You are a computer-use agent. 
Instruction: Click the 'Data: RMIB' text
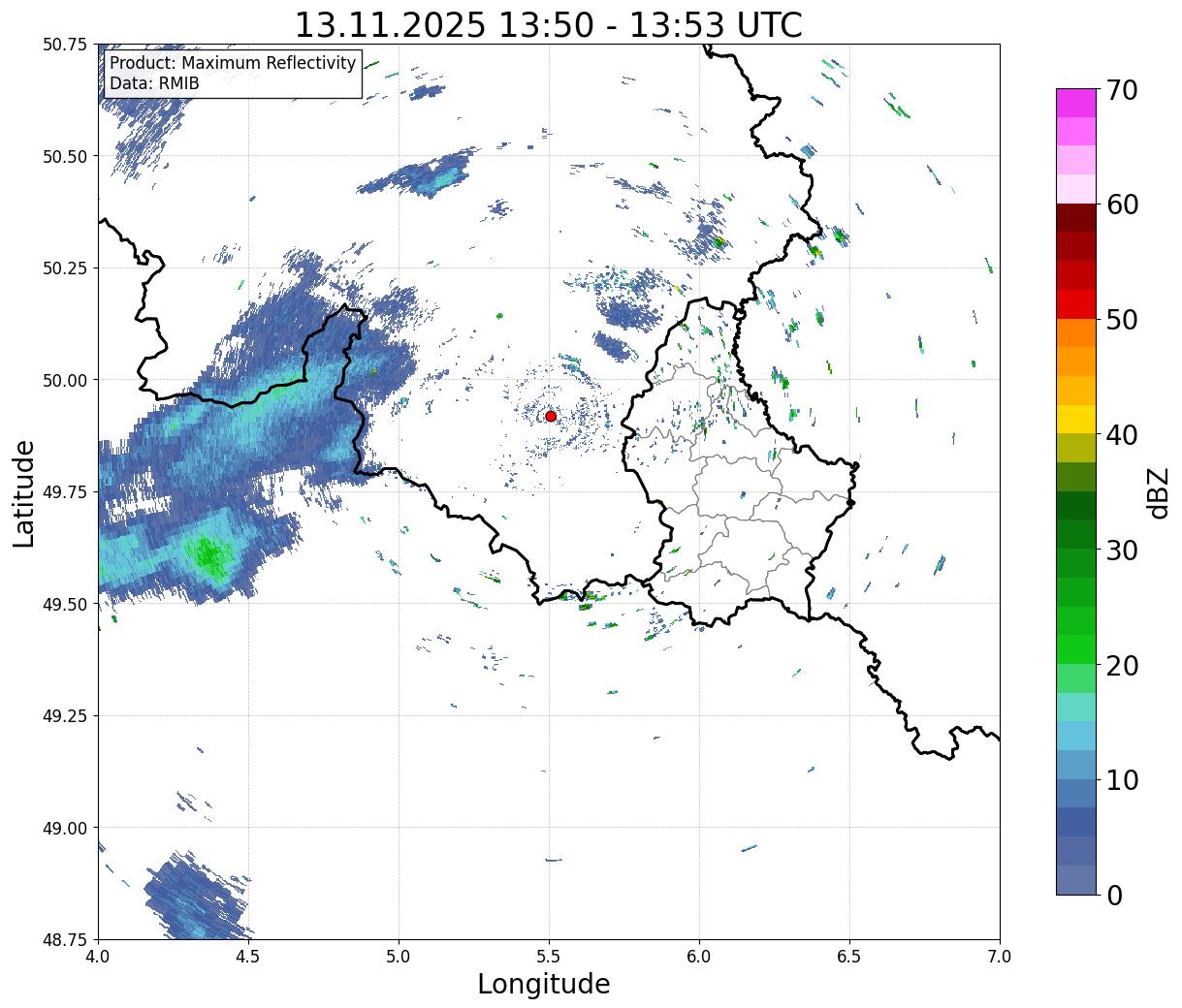154,83
